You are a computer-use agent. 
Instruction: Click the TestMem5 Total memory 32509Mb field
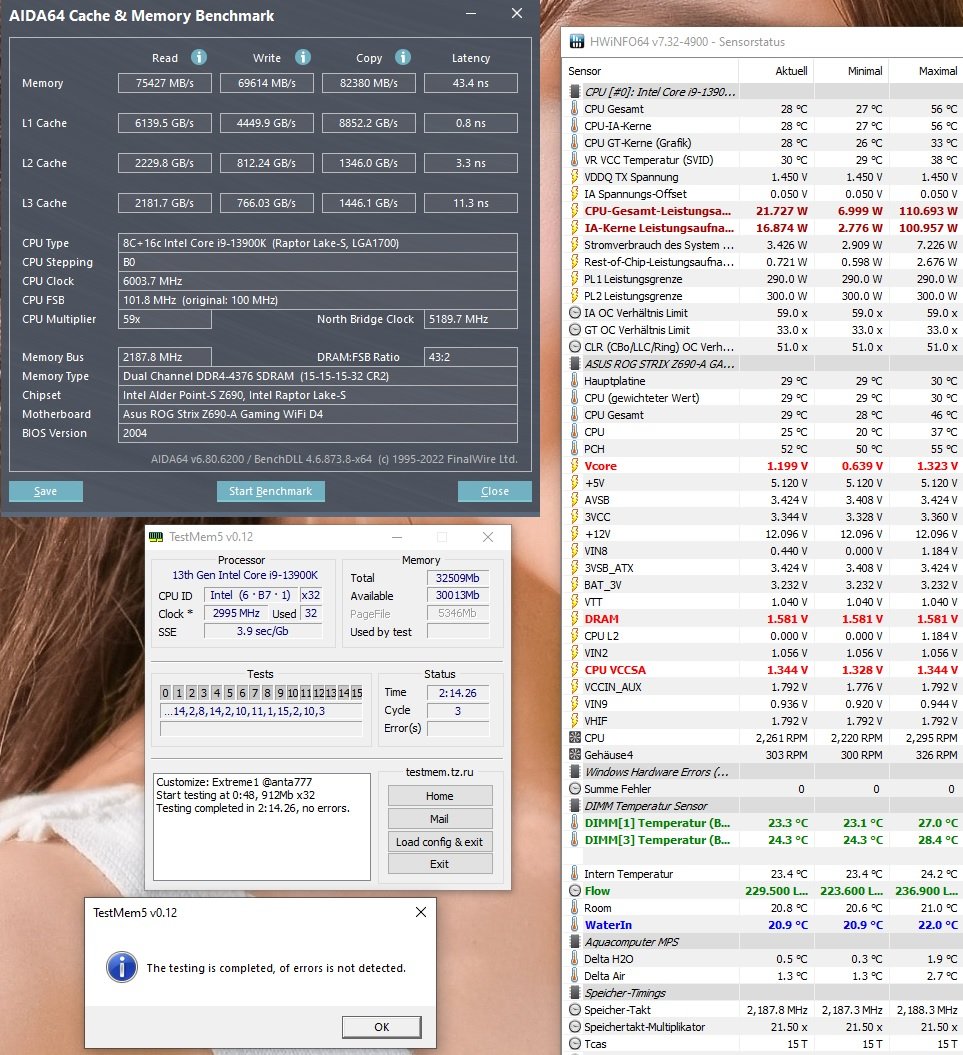[x=458, y=578]
